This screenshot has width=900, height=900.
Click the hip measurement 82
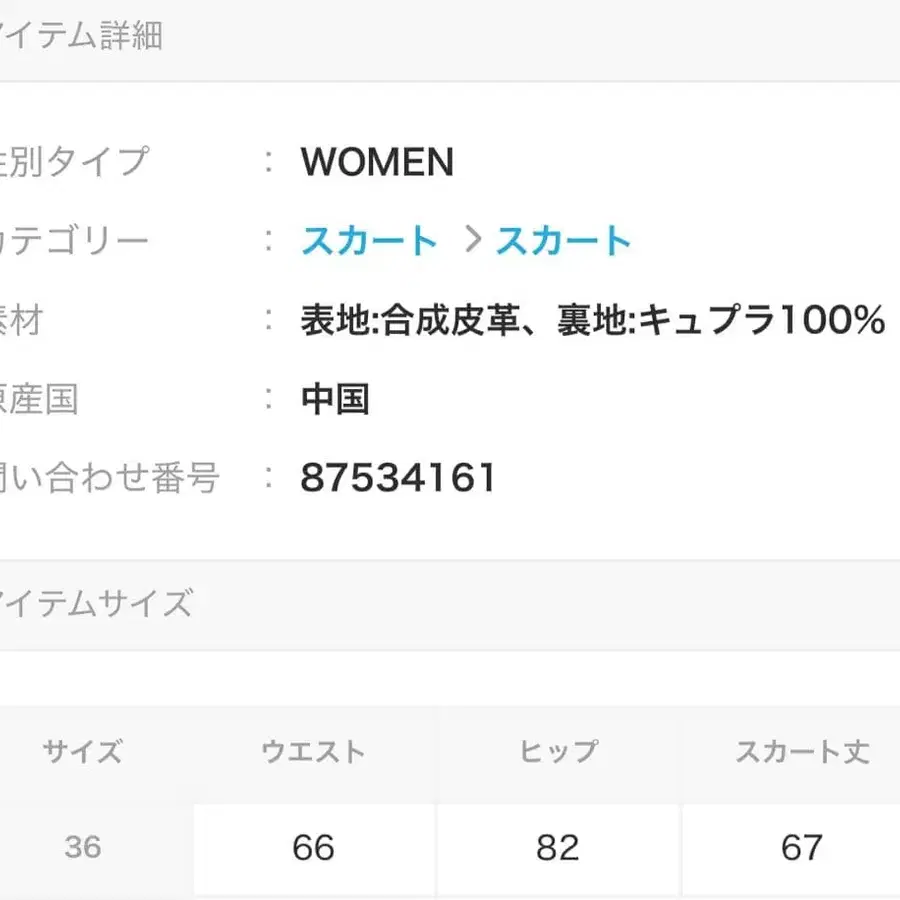click(x=556, y=848)
